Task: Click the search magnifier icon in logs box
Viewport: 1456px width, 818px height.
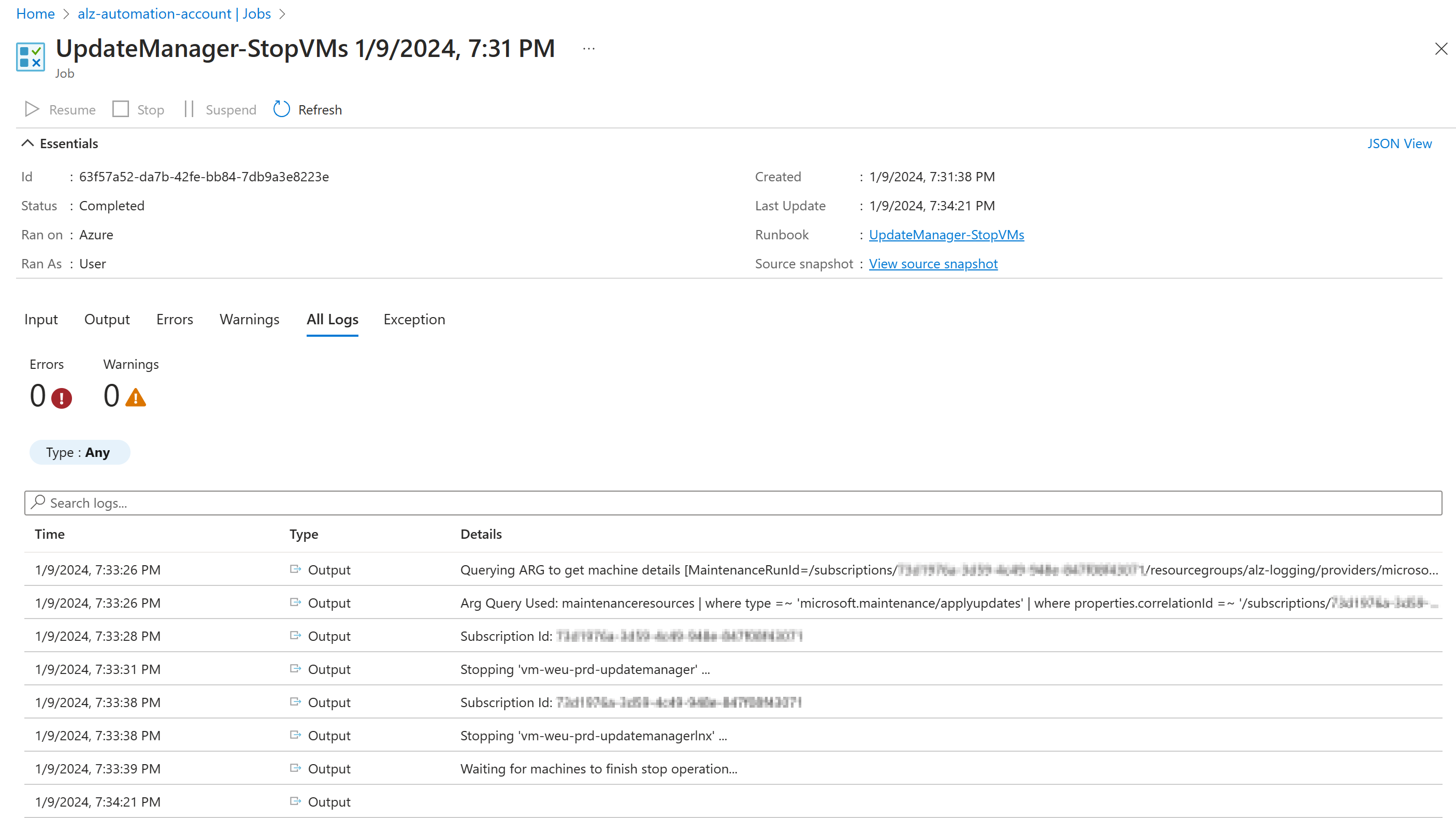Action: 38,502
